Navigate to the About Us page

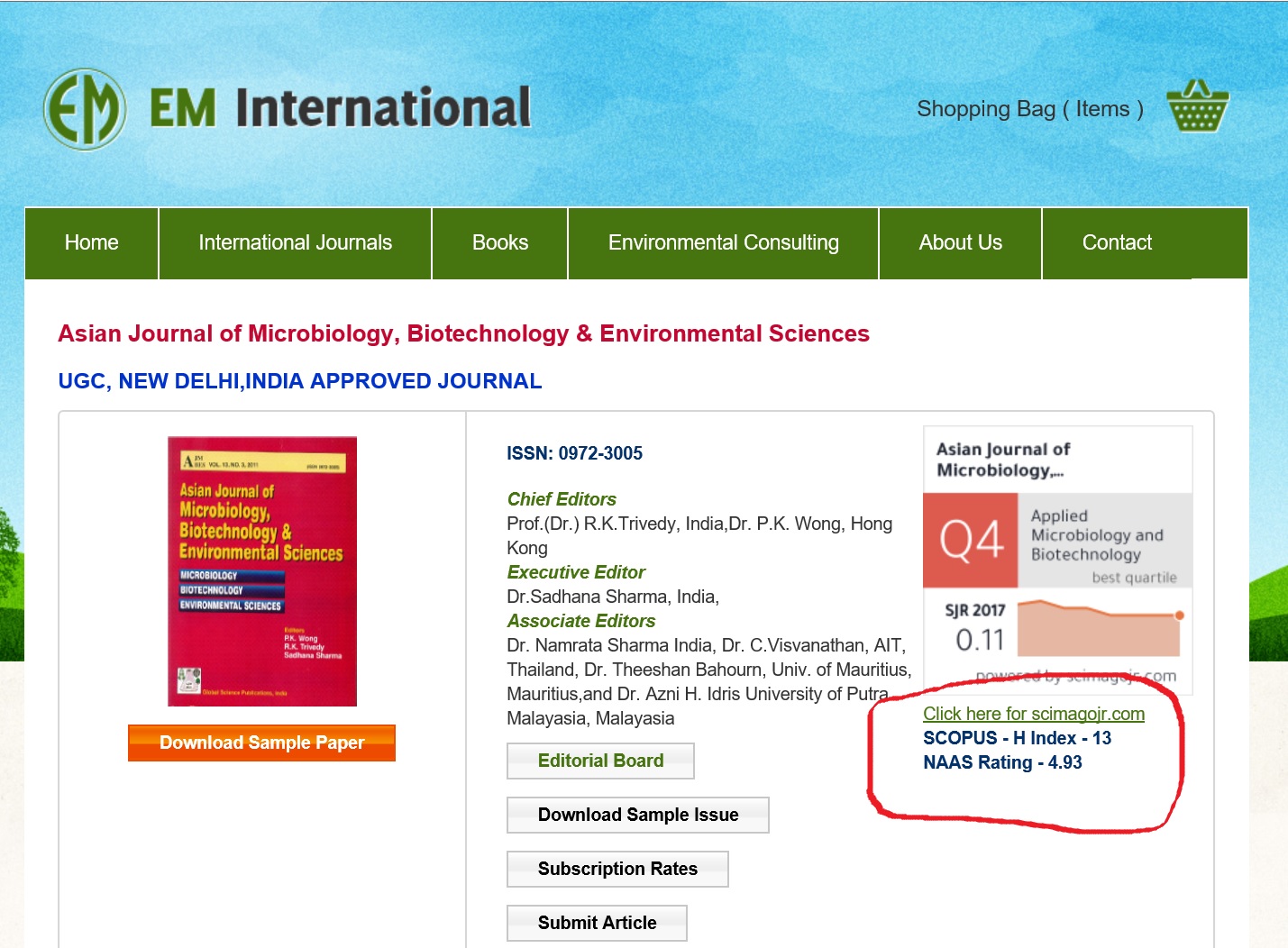(960, 243)
